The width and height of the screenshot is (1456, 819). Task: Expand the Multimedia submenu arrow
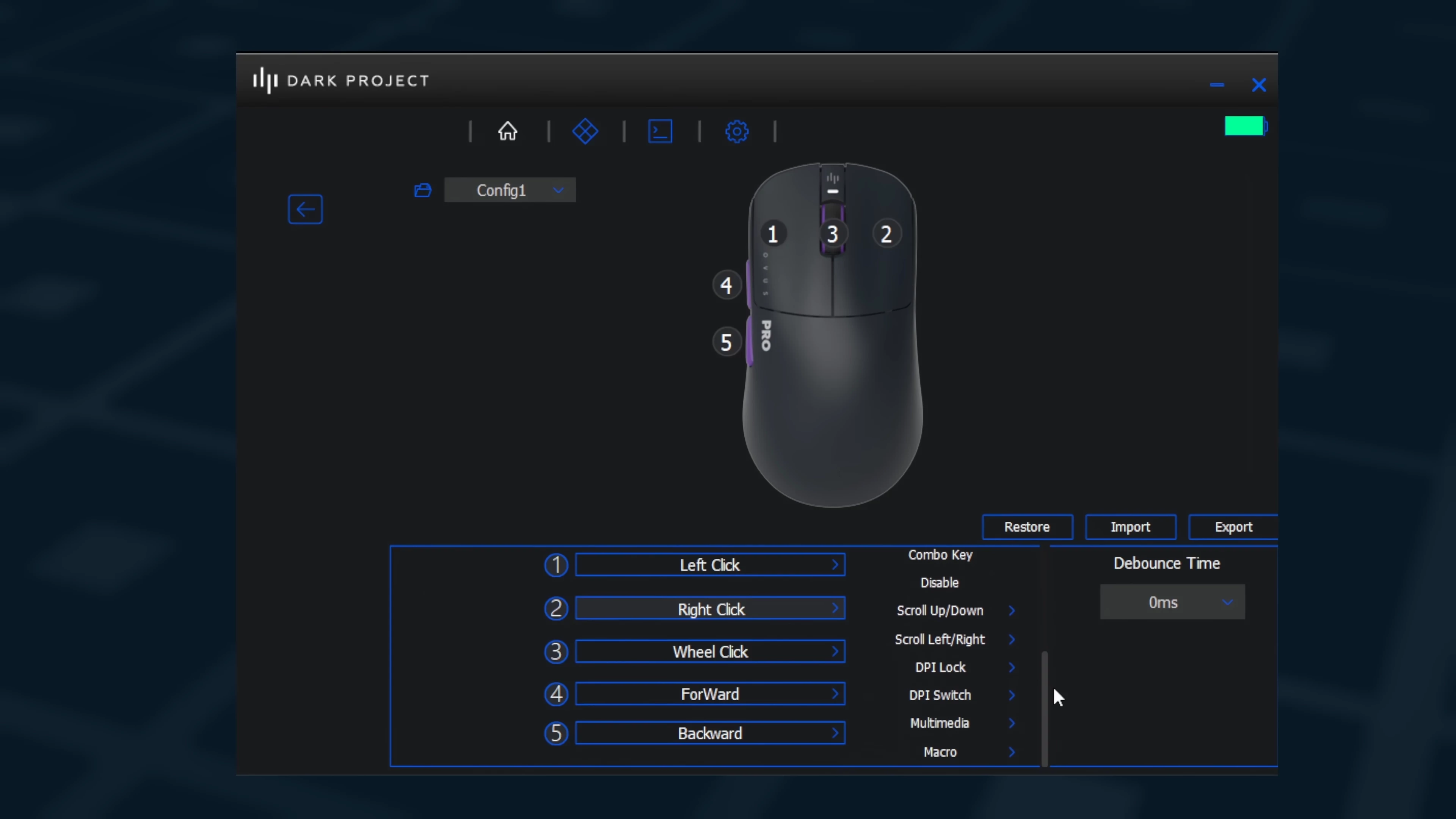pyautogui.click(x=1012, y=723)
